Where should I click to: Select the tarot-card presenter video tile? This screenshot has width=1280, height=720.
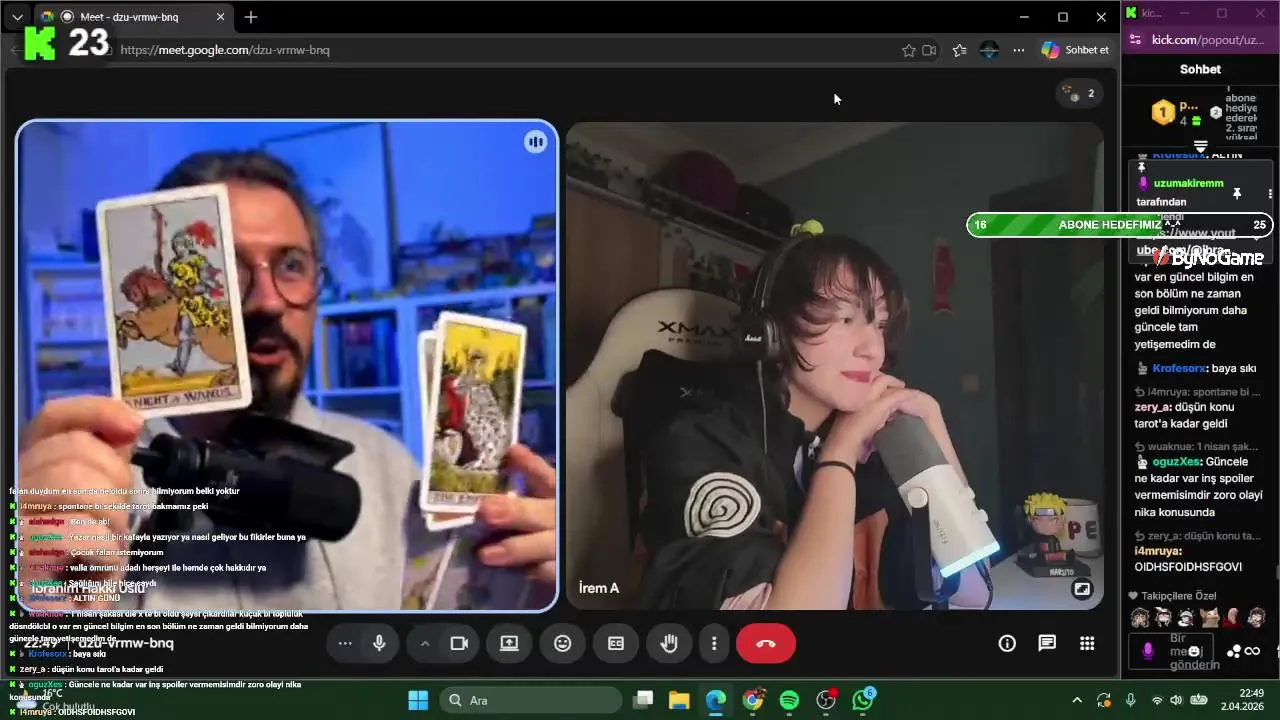[287, 366]
